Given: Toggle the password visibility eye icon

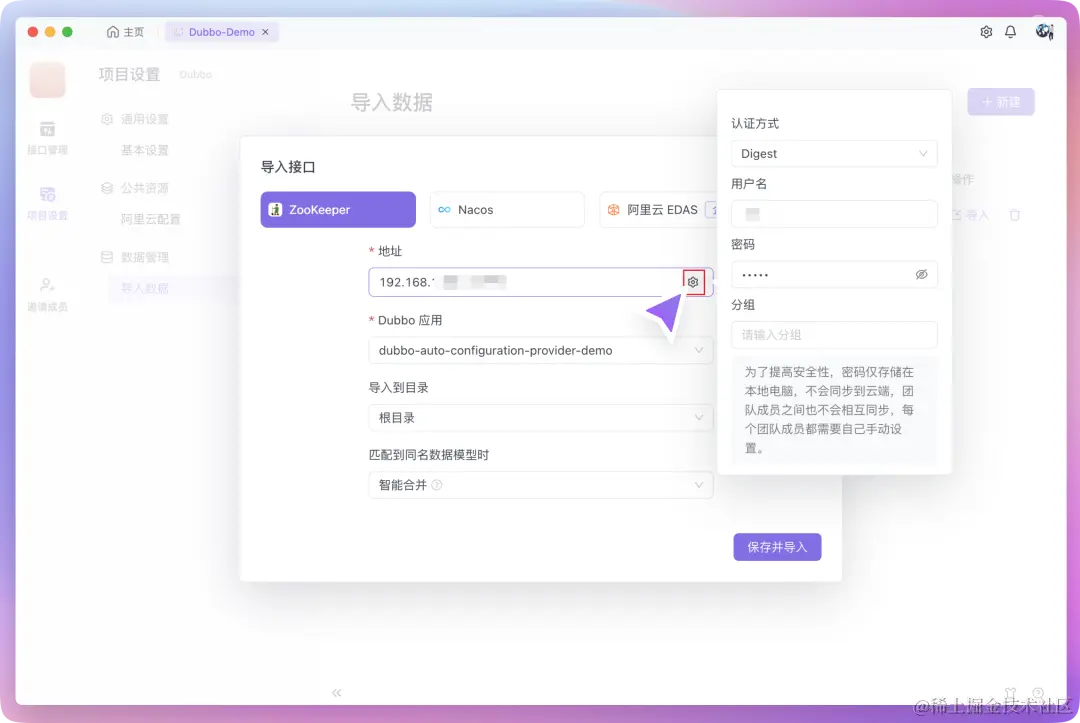Looking at the screenshot, I should [921, 273].
